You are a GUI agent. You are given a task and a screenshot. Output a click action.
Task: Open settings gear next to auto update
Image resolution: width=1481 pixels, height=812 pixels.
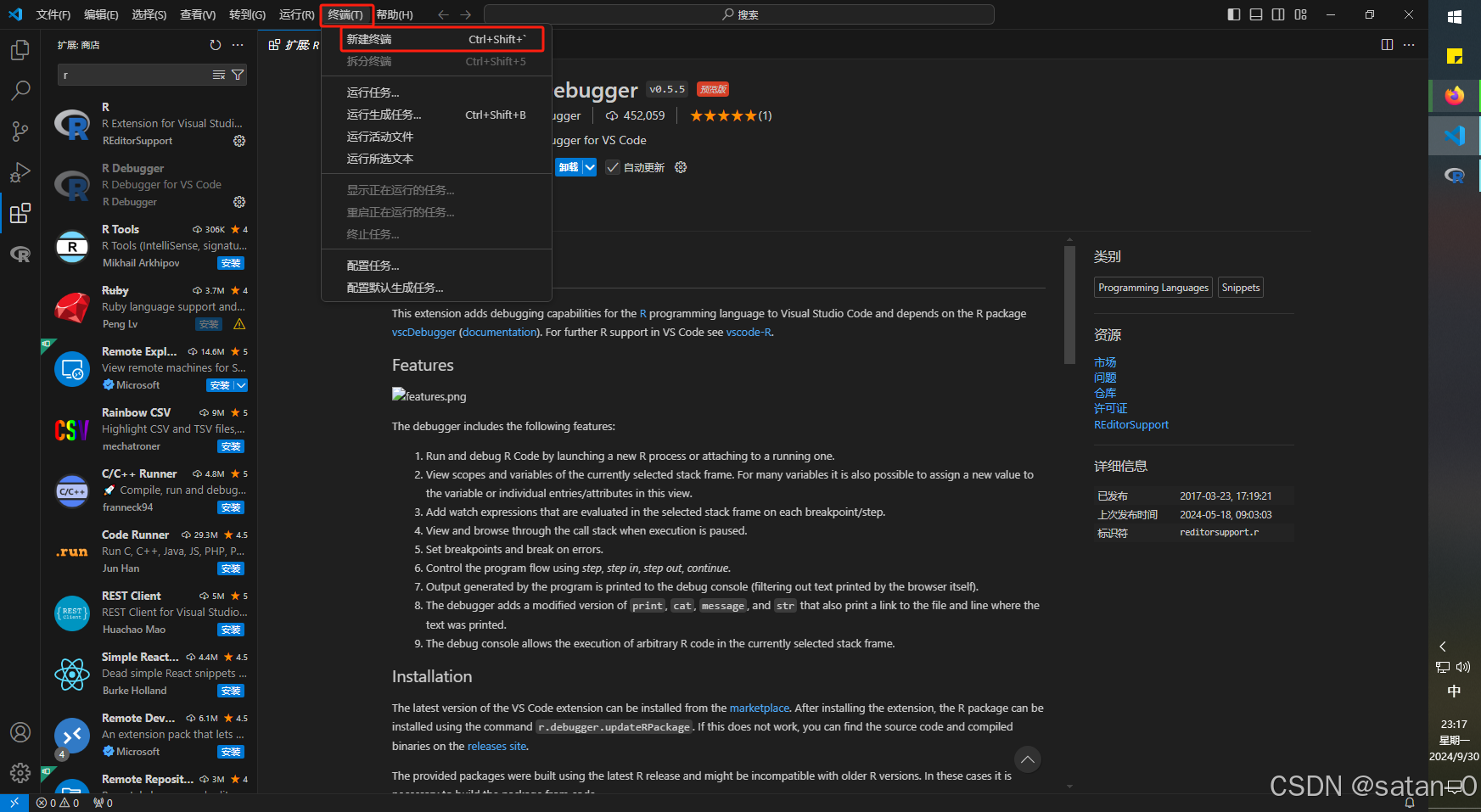[x=681, y=167]
